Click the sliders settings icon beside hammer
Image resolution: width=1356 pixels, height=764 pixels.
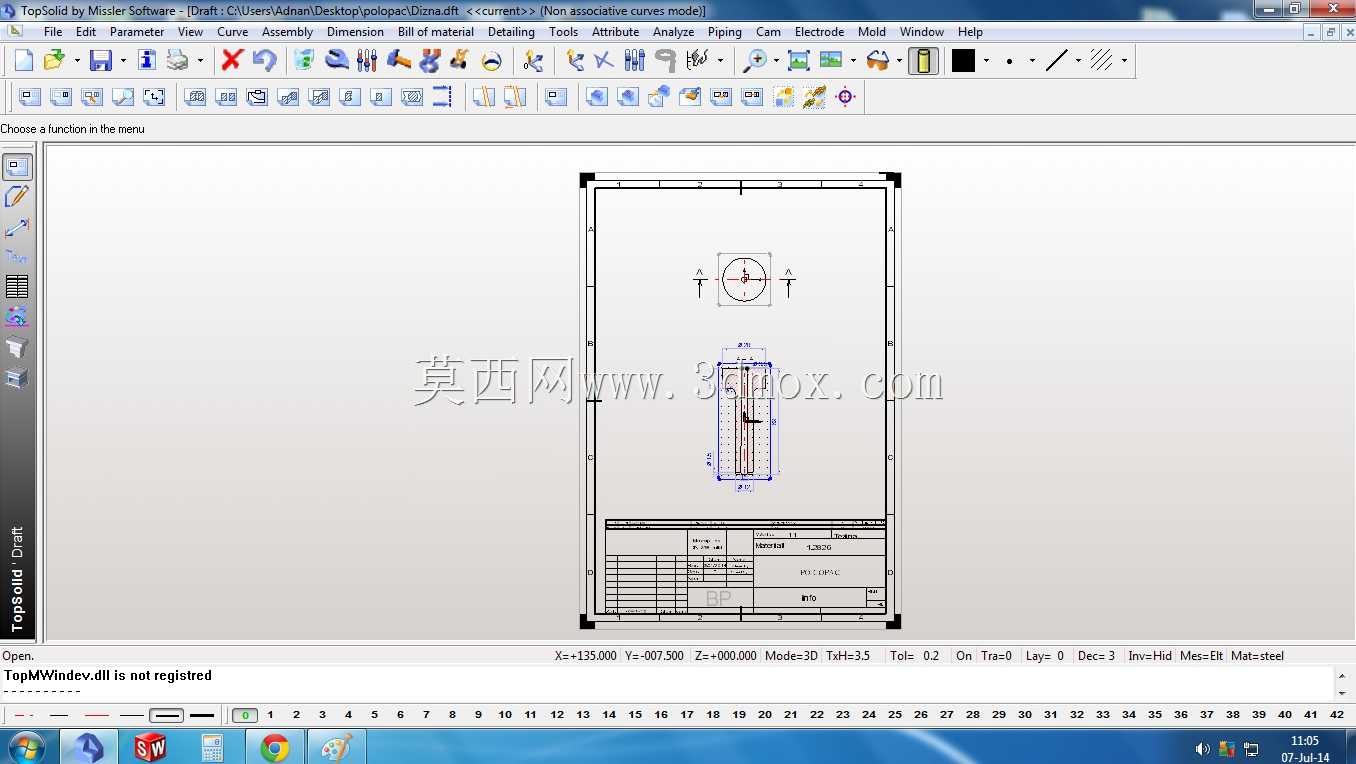367,61
